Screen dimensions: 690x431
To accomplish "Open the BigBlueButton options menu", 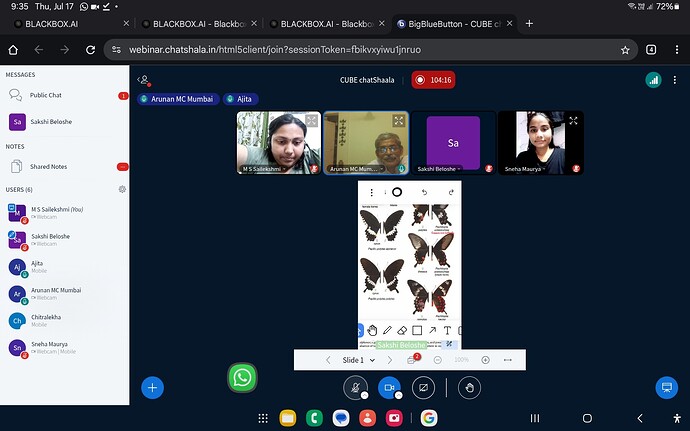I will (675, 80).
